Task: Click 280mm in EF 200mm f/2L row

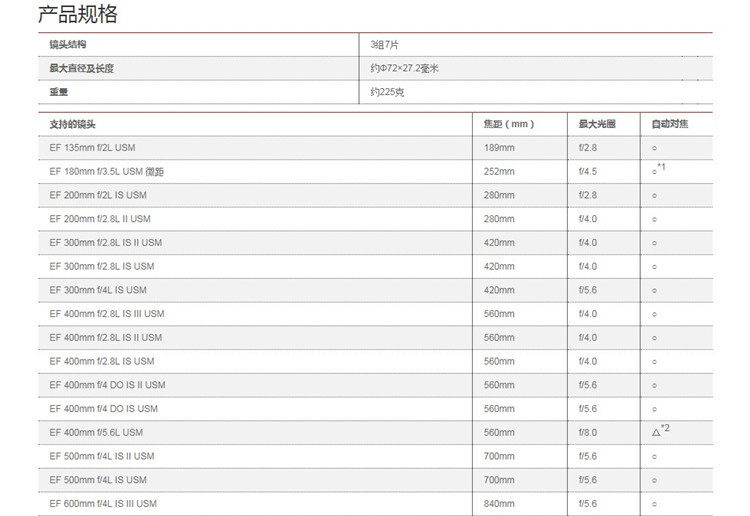Action: click(x=499, y=195)
